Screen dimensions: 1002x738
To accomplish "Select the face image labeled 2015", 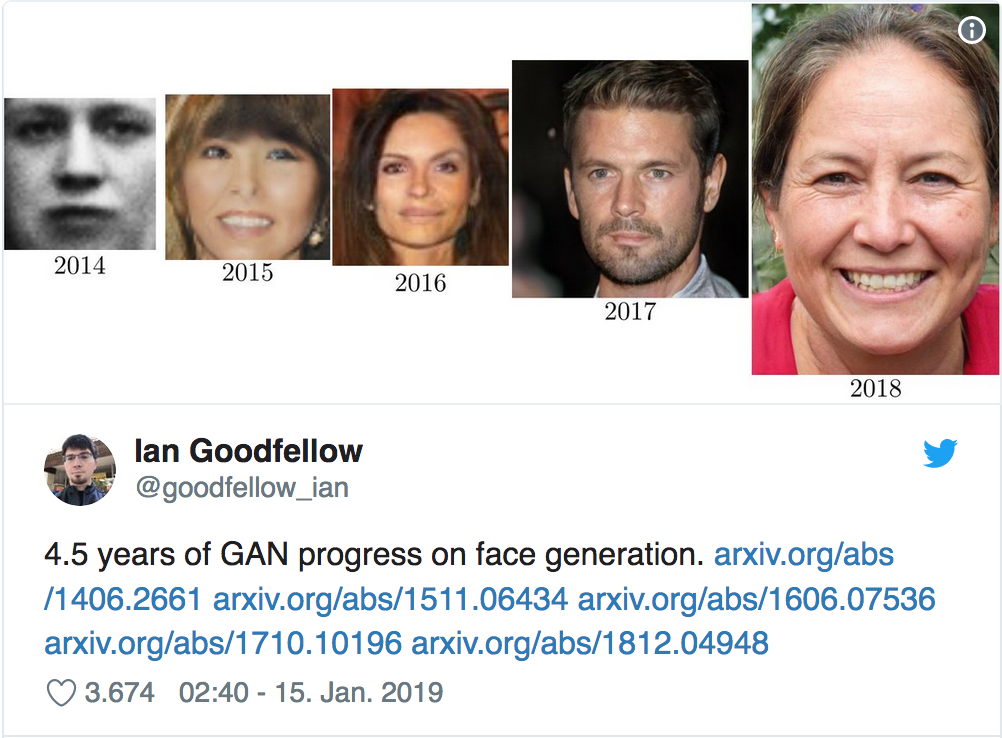I will tap(247, 177).
